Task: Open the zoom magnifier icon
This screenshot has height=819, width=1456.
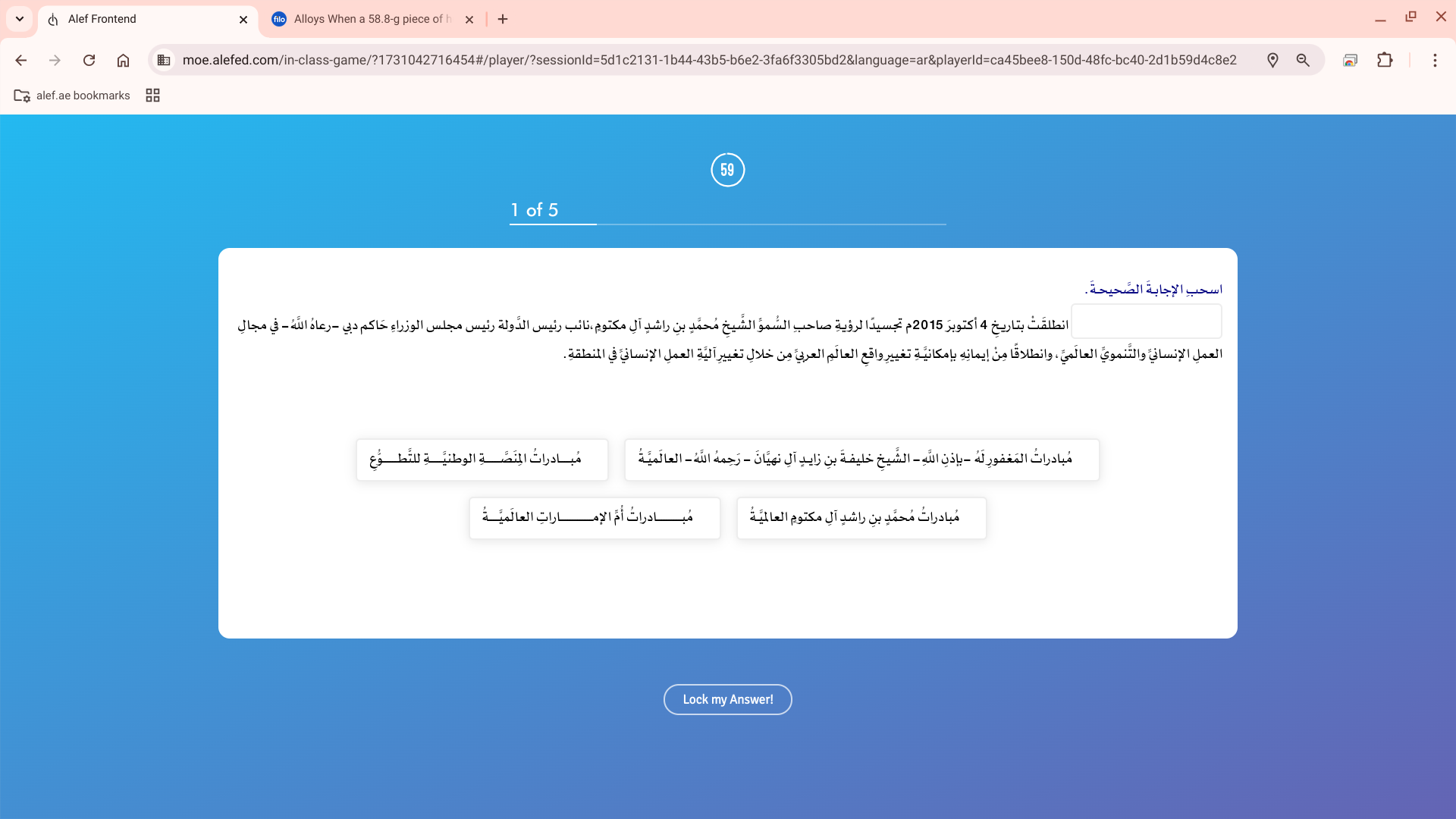Action: (x=1303, y=61)
